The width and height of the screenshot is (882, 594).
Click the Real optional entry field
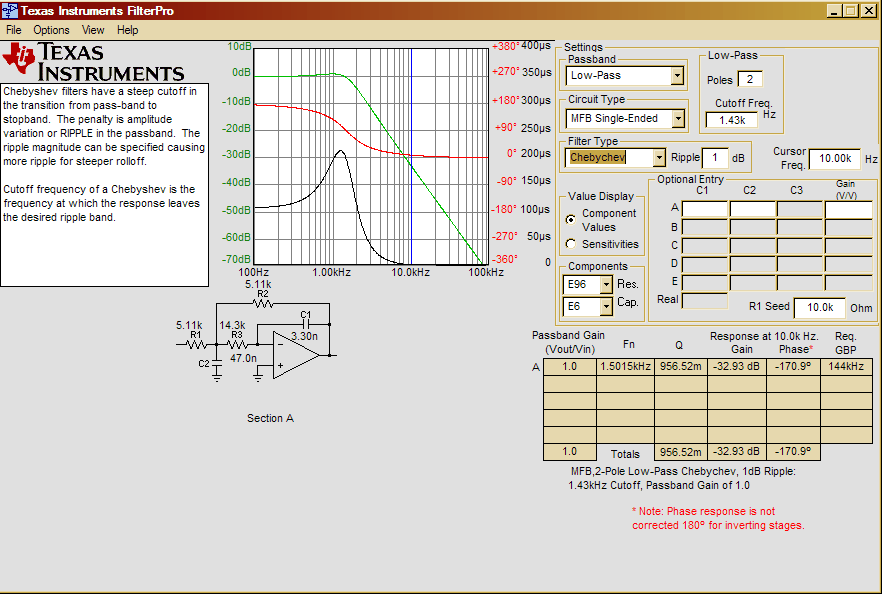(705, 300)
